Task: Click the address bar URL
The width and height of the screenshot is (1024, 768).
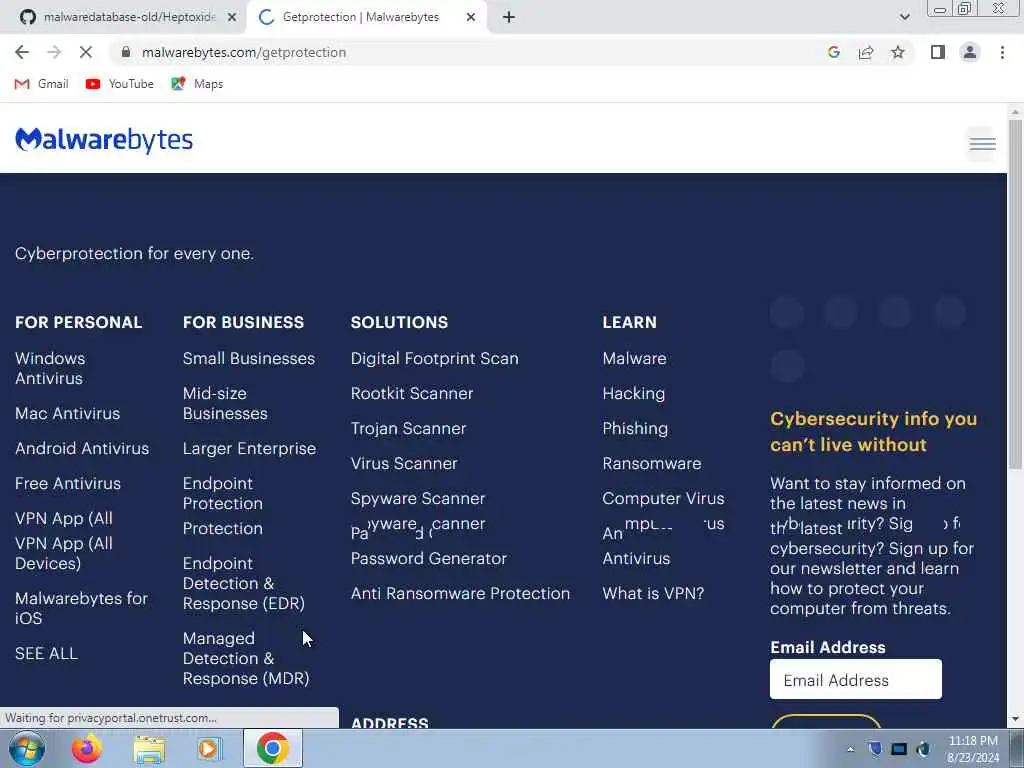Action: [x=244, y=52]
